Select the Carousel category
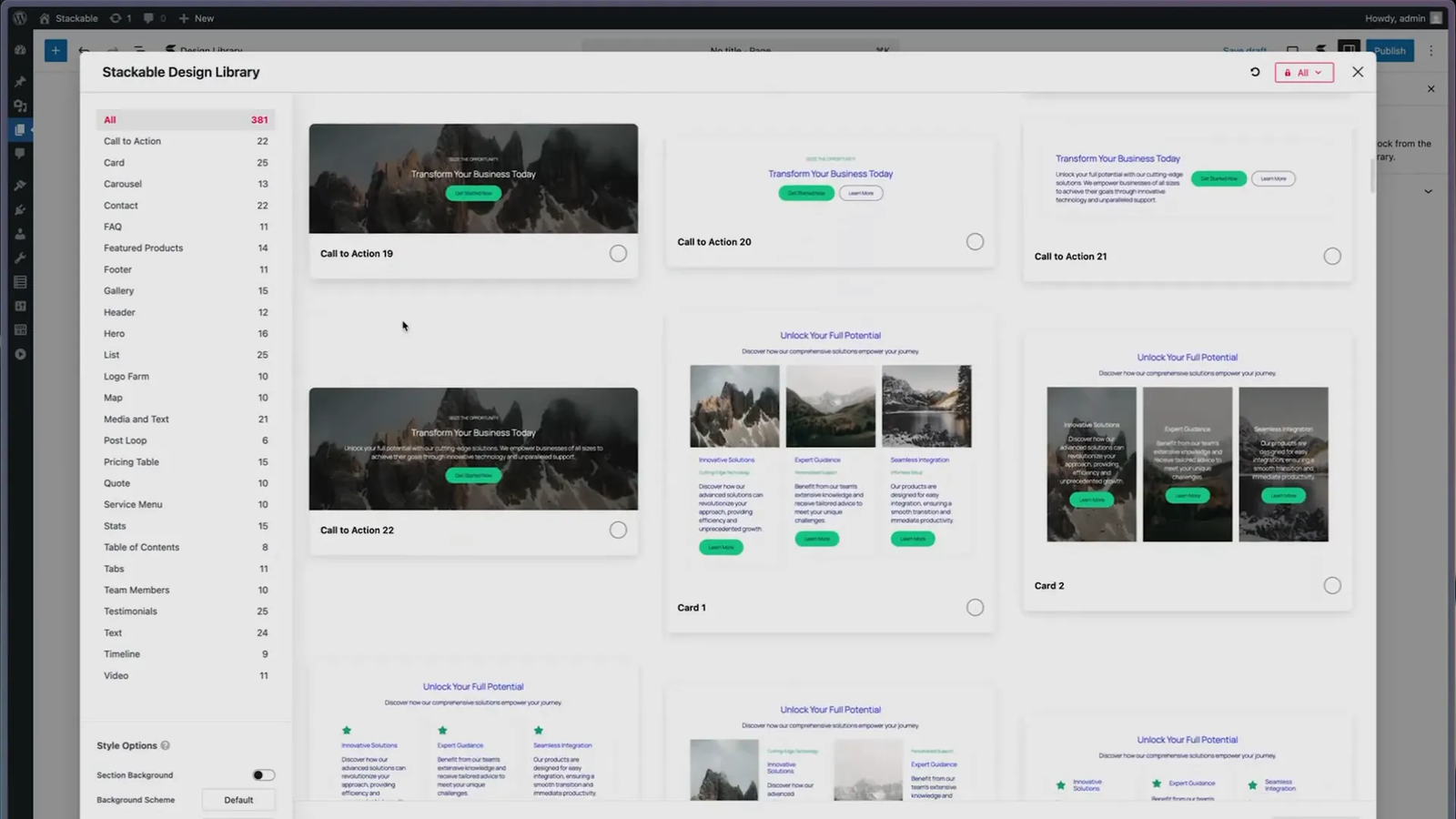This screenshot has height=819, width=1456. [186, 184]
